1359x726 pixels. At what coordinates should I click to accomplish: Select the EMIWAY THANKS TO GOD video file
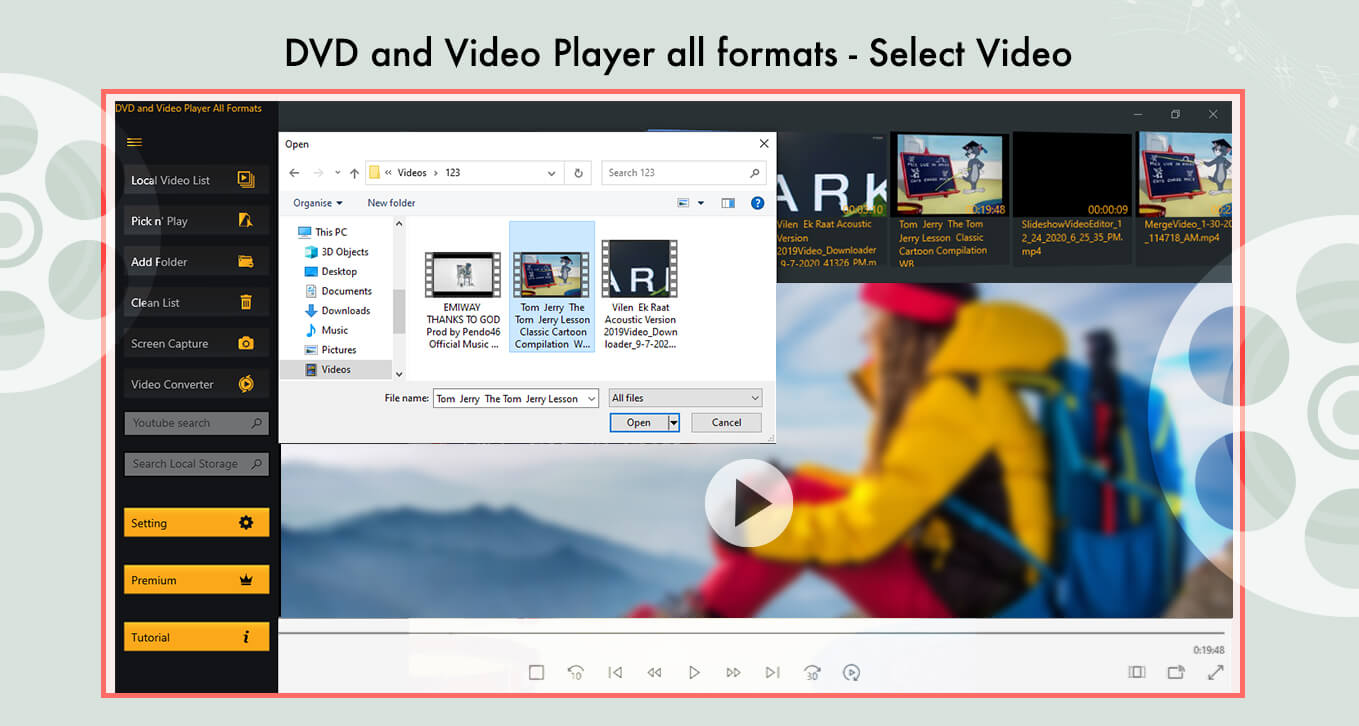click(x=463, y=299)
